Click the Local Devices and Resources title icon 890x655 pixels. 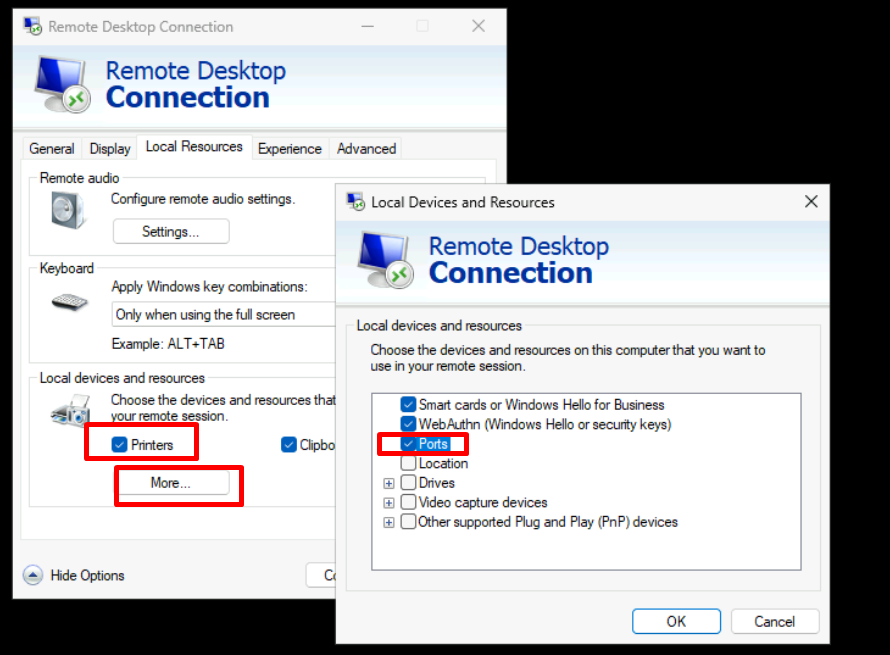[356, 201]
